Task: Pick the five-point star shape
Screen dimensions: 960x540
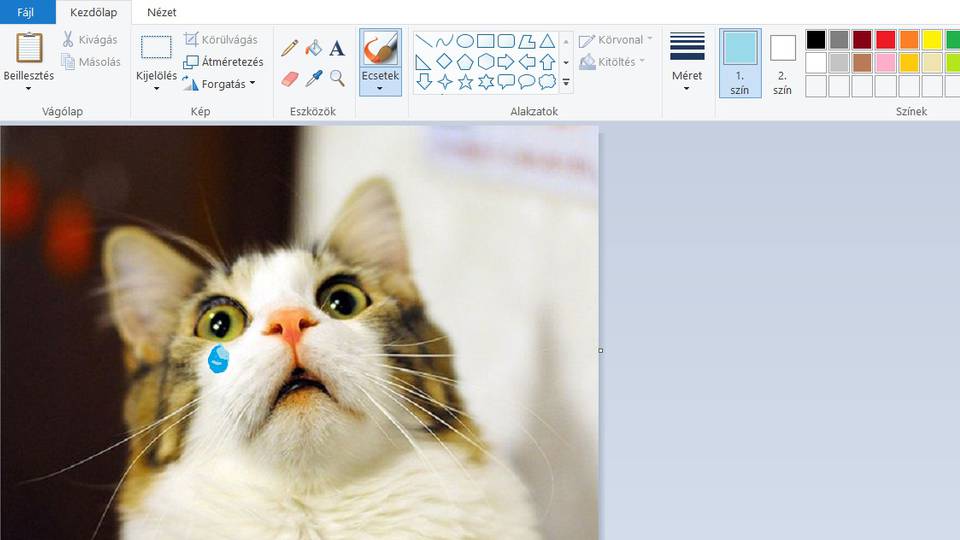Action: (465, 82)
